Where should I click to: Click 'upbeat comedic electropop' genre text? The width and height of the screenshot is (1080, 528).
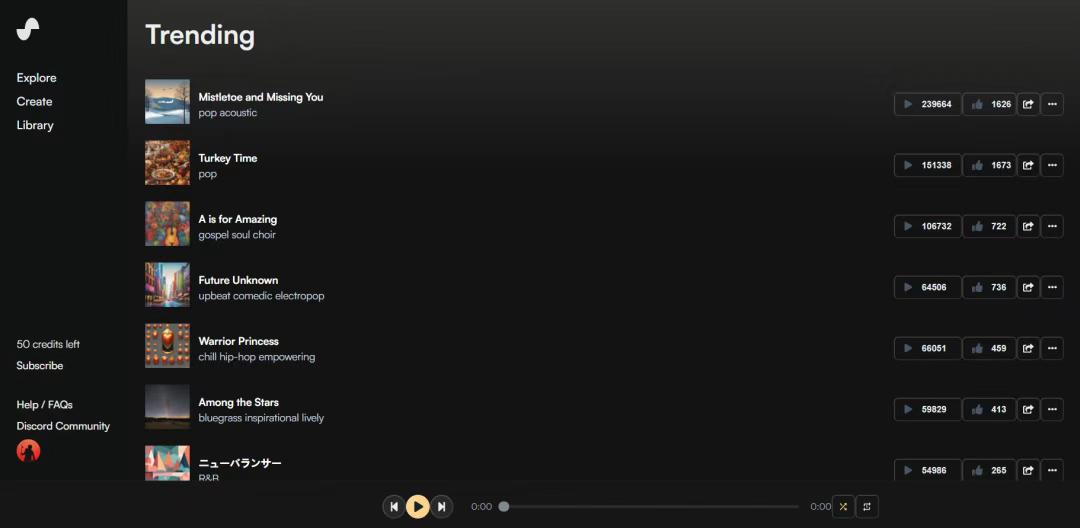pyautogui.click(x=261, y=296)
